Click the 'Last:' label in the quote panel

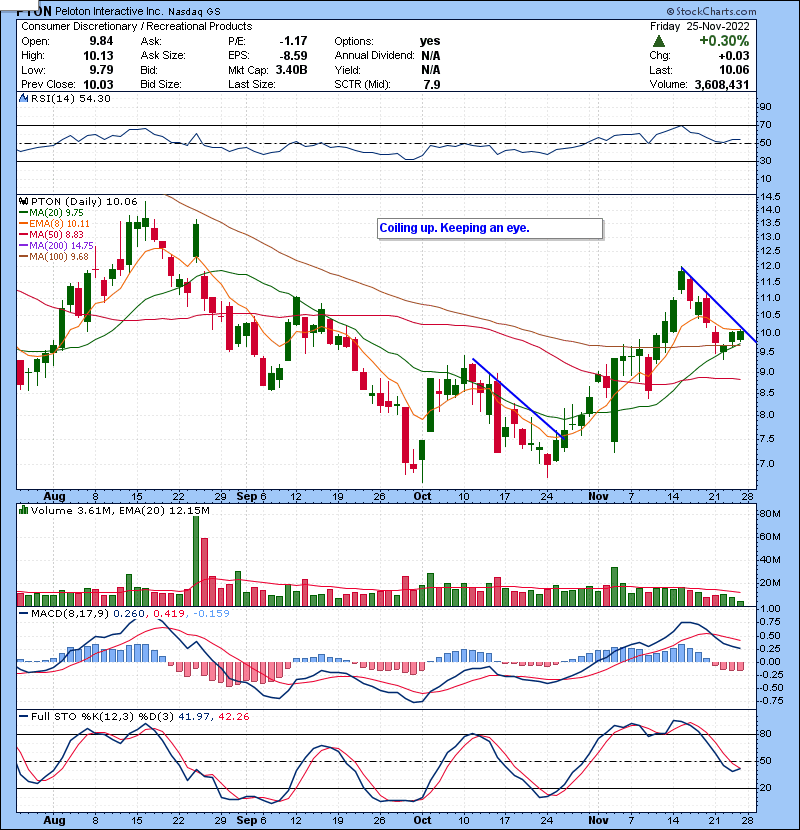pyautogui.click(x=661, y=70)
